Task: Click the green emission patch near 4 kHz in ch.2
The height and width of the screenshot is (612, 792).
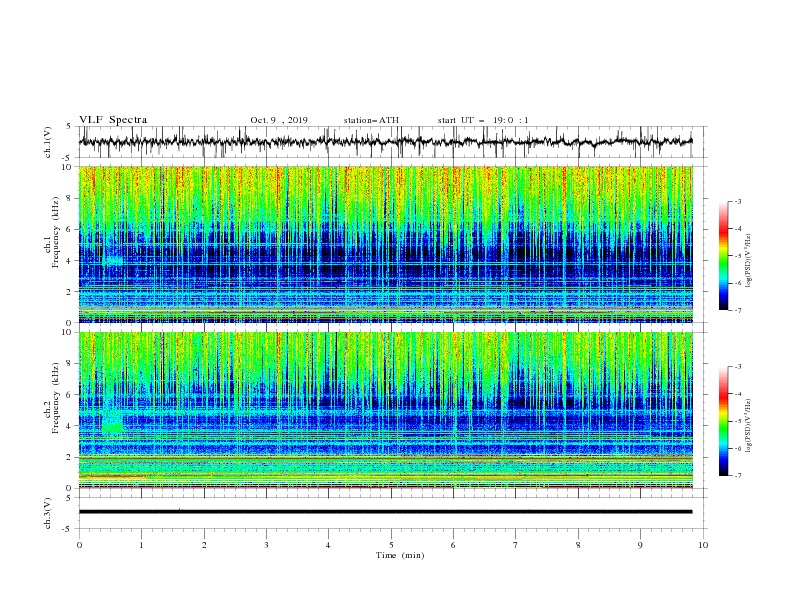Action: tap(112, 428)
